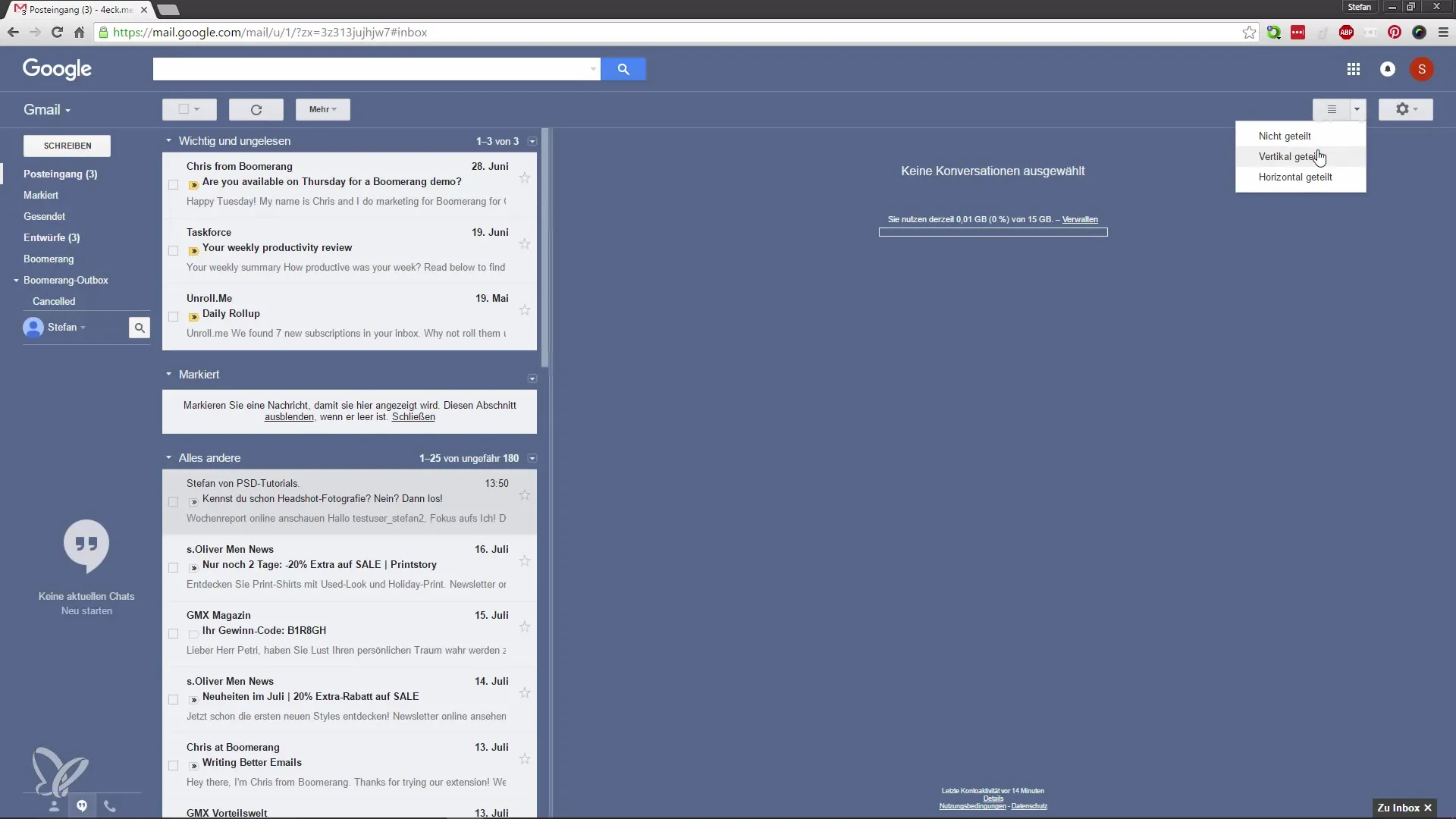Open the account avatar S

point(1422,69)
